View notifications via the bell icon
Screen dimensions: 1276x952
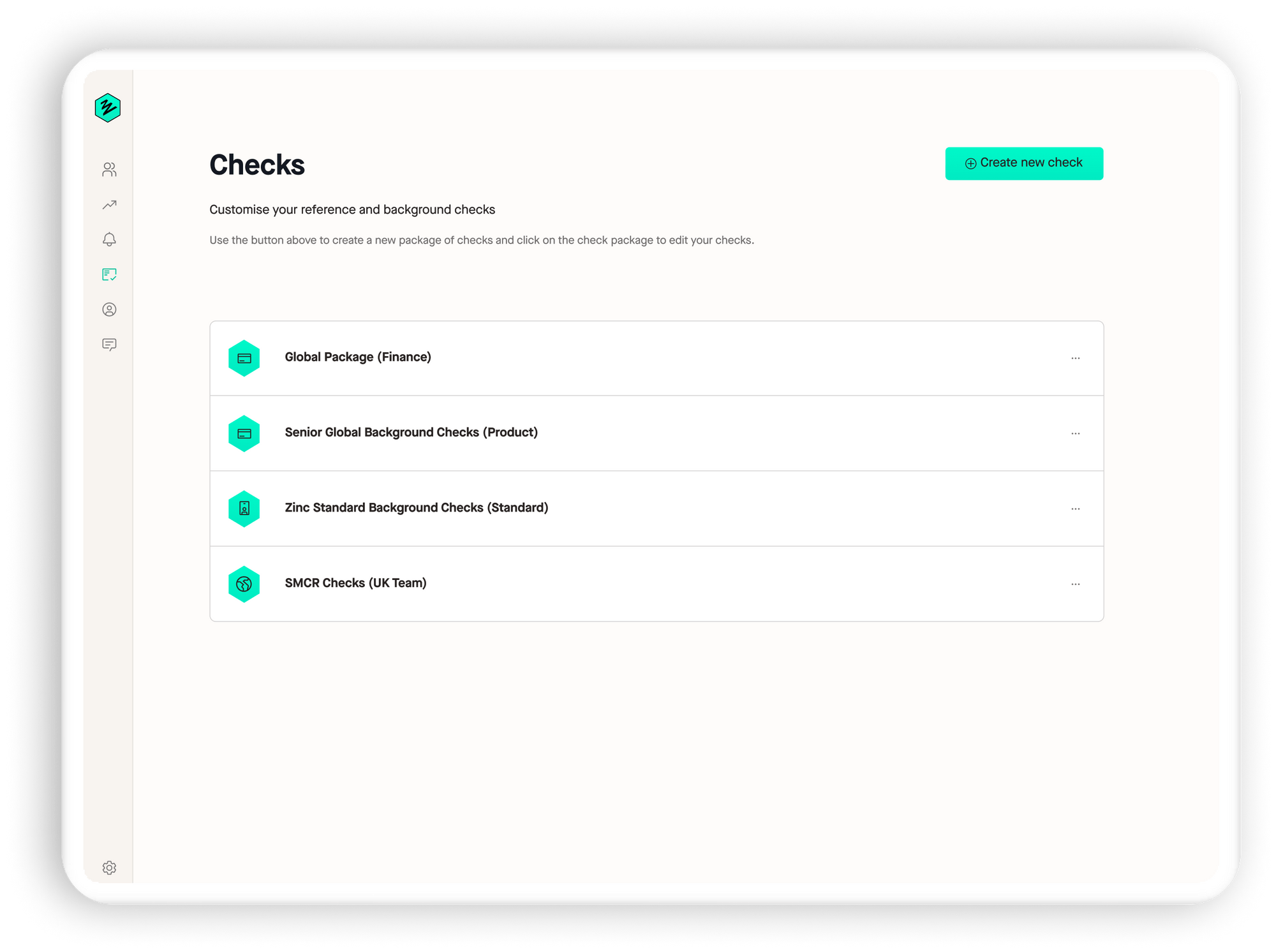(109, 239)
